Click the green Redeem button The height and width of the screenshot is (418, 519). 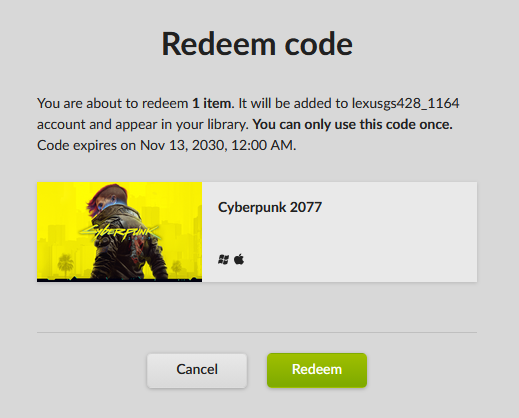point(317,370)
